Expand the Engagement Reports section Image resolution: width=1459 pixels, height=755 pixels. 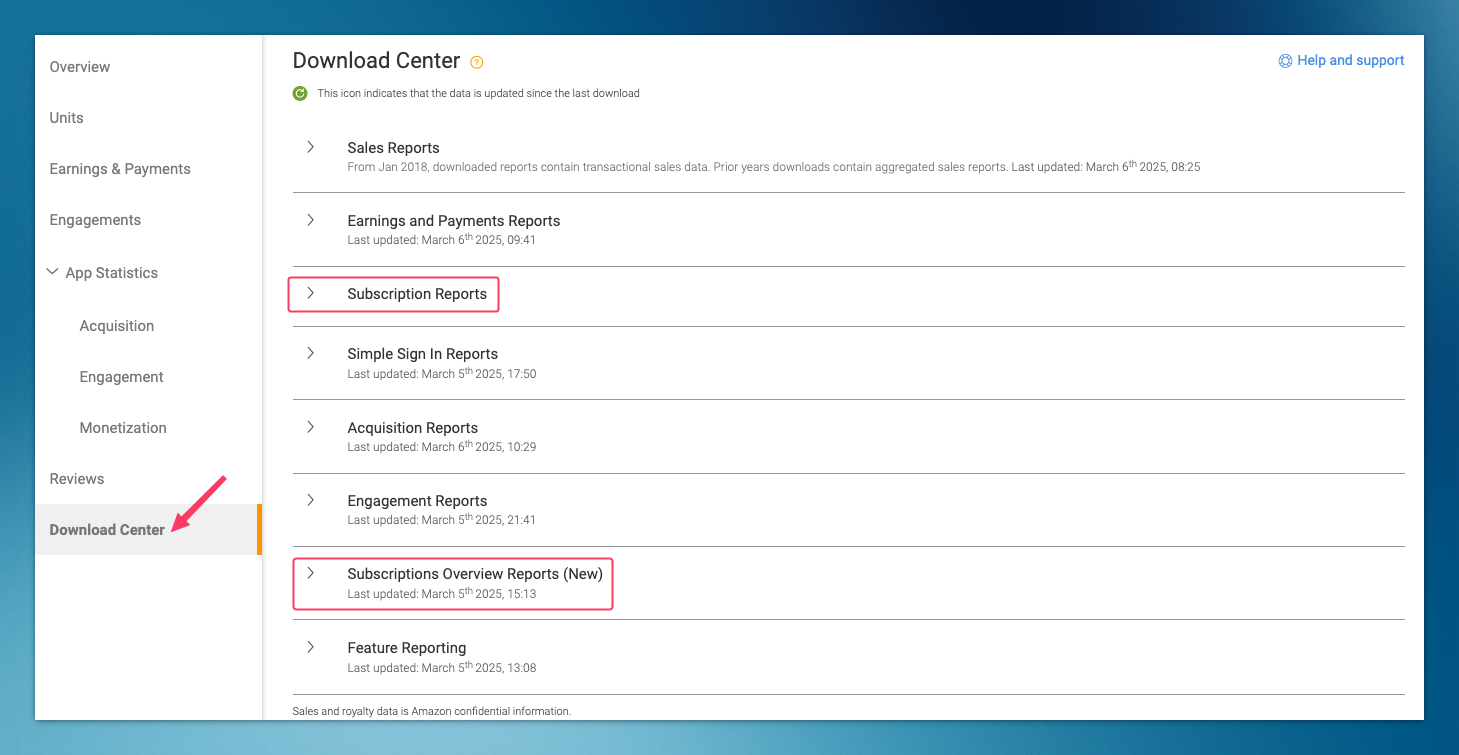pos(310,500)
